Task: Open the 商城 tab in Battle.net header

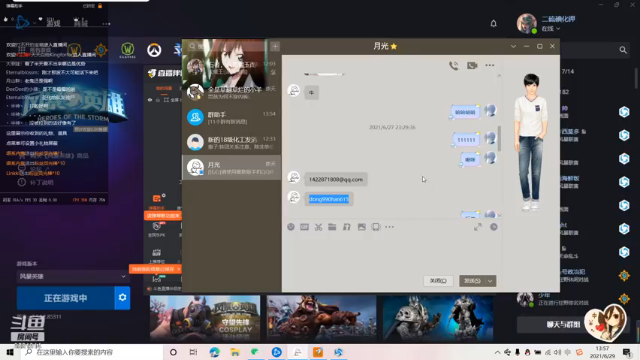Action: coord(80,22)
